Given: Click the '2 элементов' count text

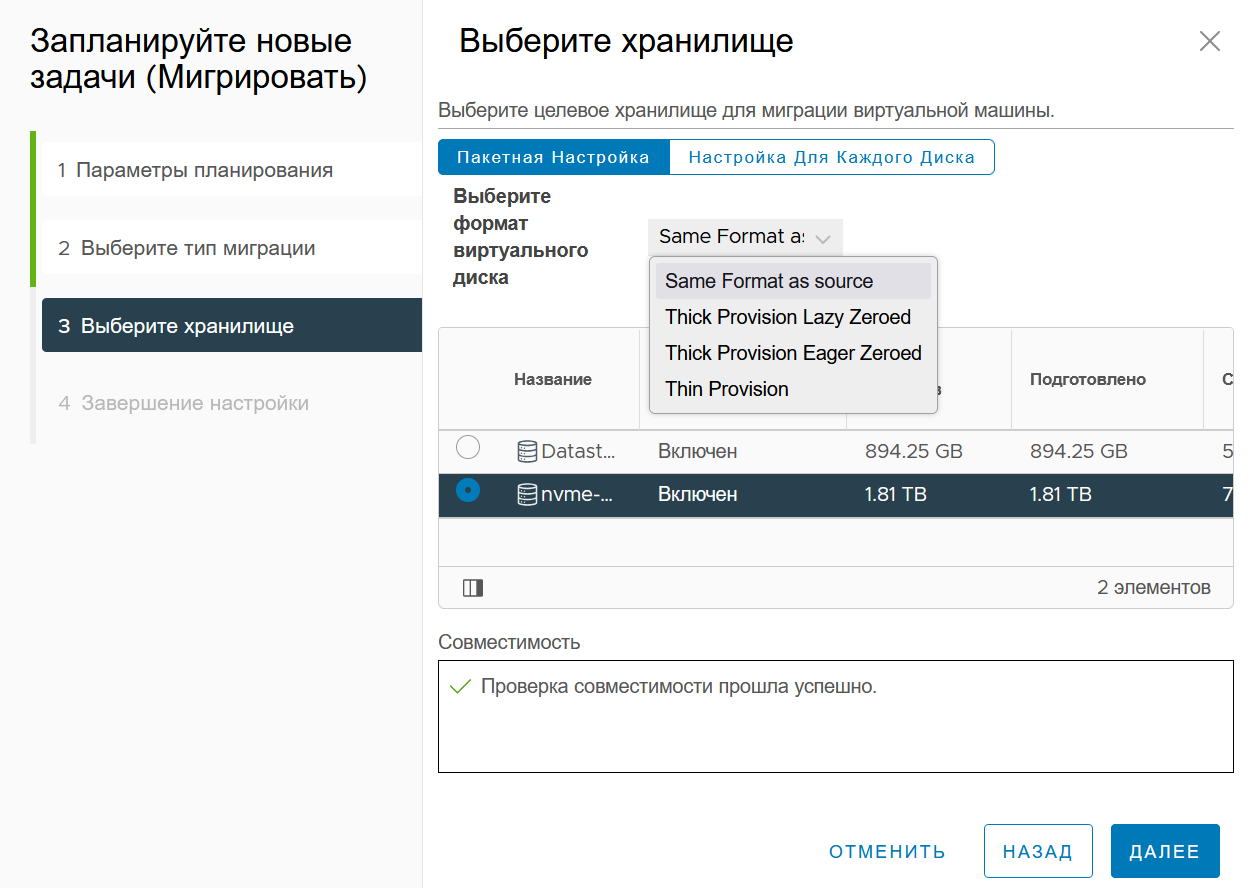Looking at the screenshot, I should coord(1154,587).
